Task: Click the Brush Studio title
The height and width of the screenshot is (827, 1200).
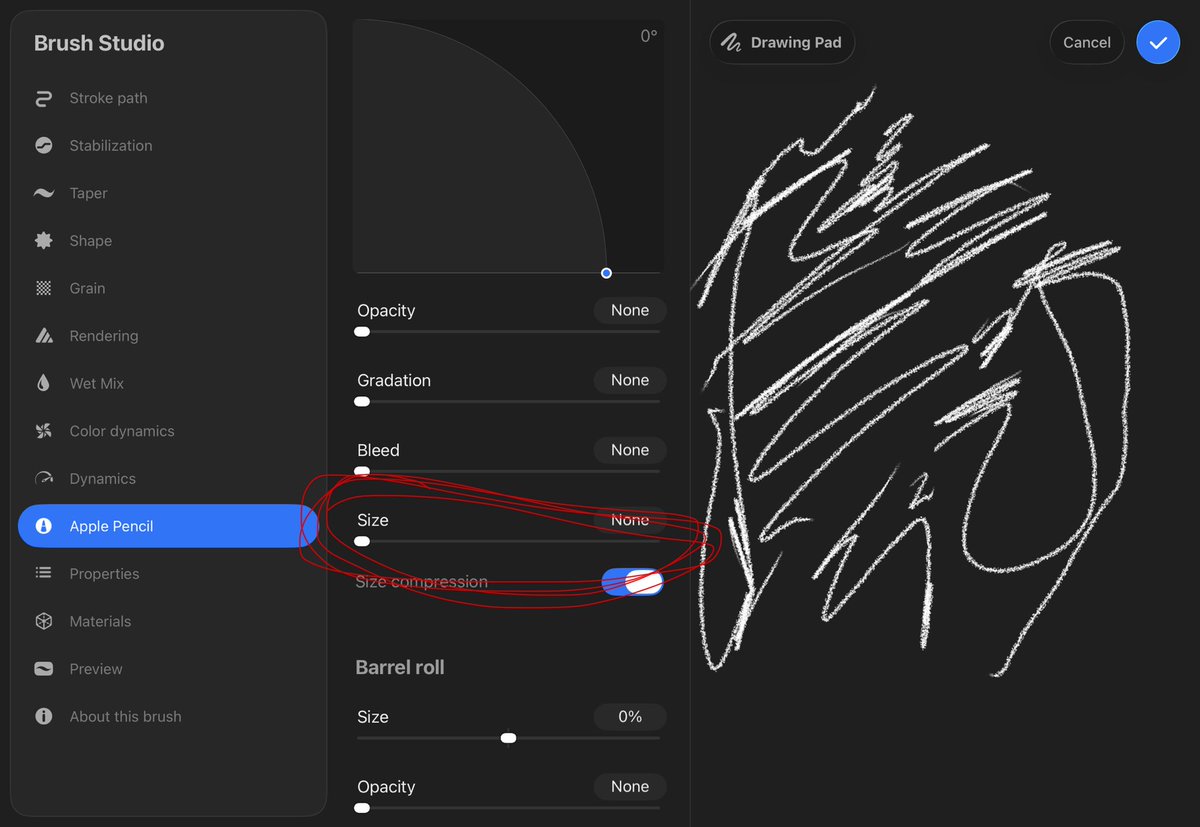Action: coord(99,43)
